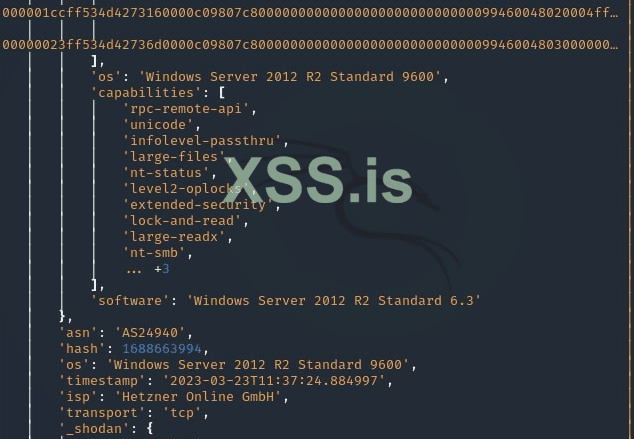This screenshot has height=439, width=634.
Task: Click the transport value 'tcp'
Action: click(x=182, y=413)
